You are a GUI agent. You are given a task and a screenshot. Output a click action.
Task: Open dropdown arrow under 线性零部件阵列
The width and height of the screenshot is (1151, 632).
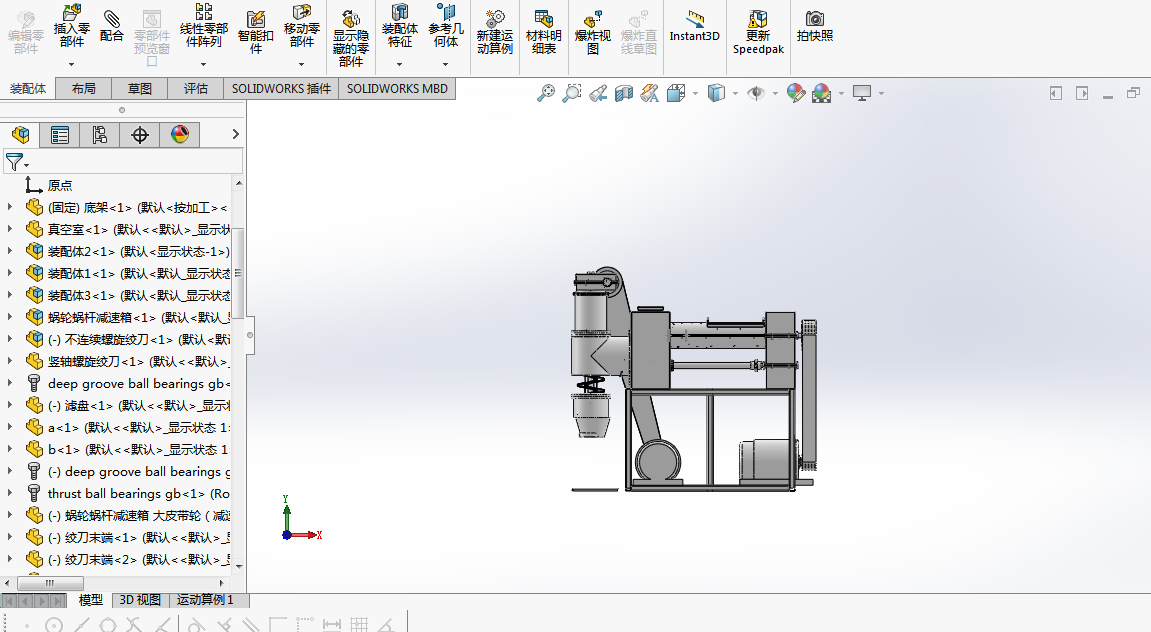tap(203, 65)
